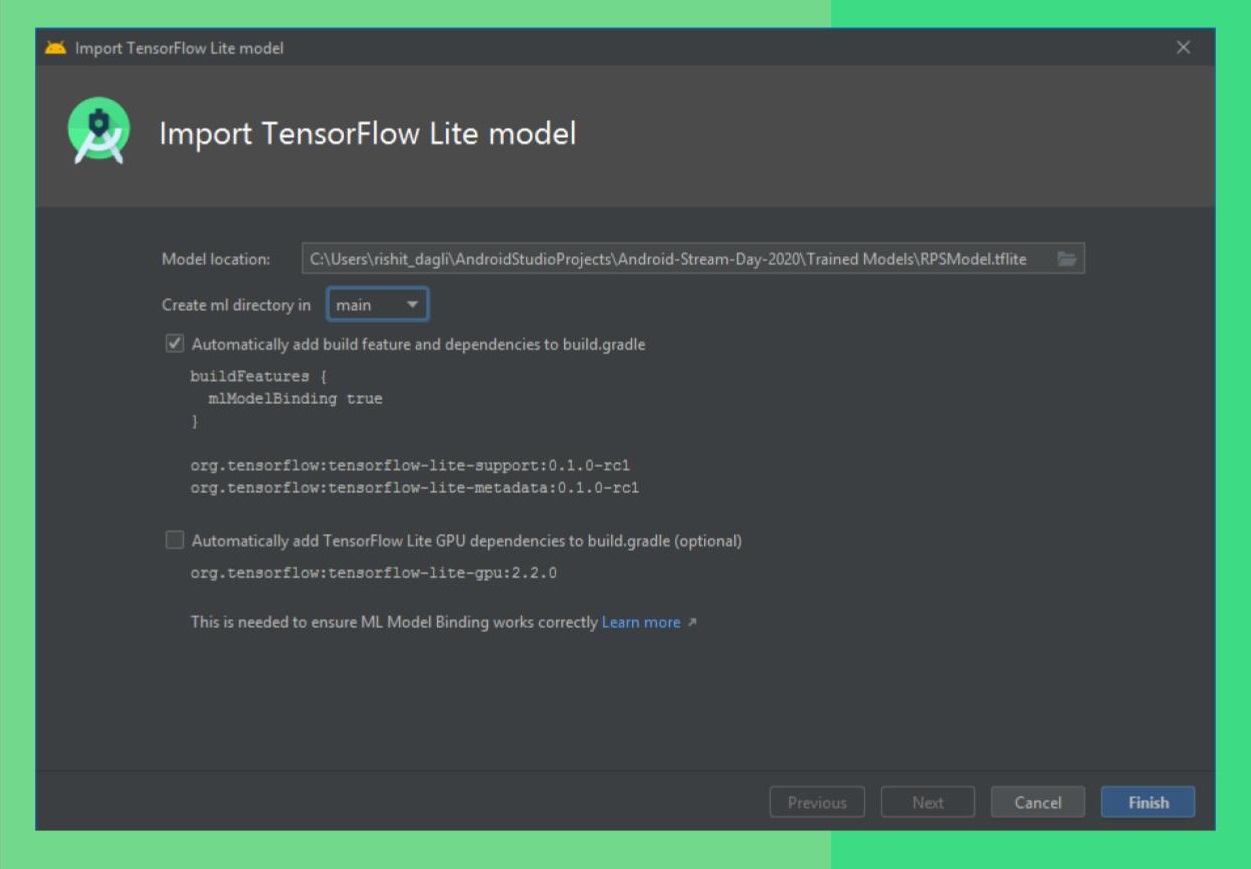Click the 'Model location:' label
Viewport: 1251px width, 869px height.
click(216, 259)
